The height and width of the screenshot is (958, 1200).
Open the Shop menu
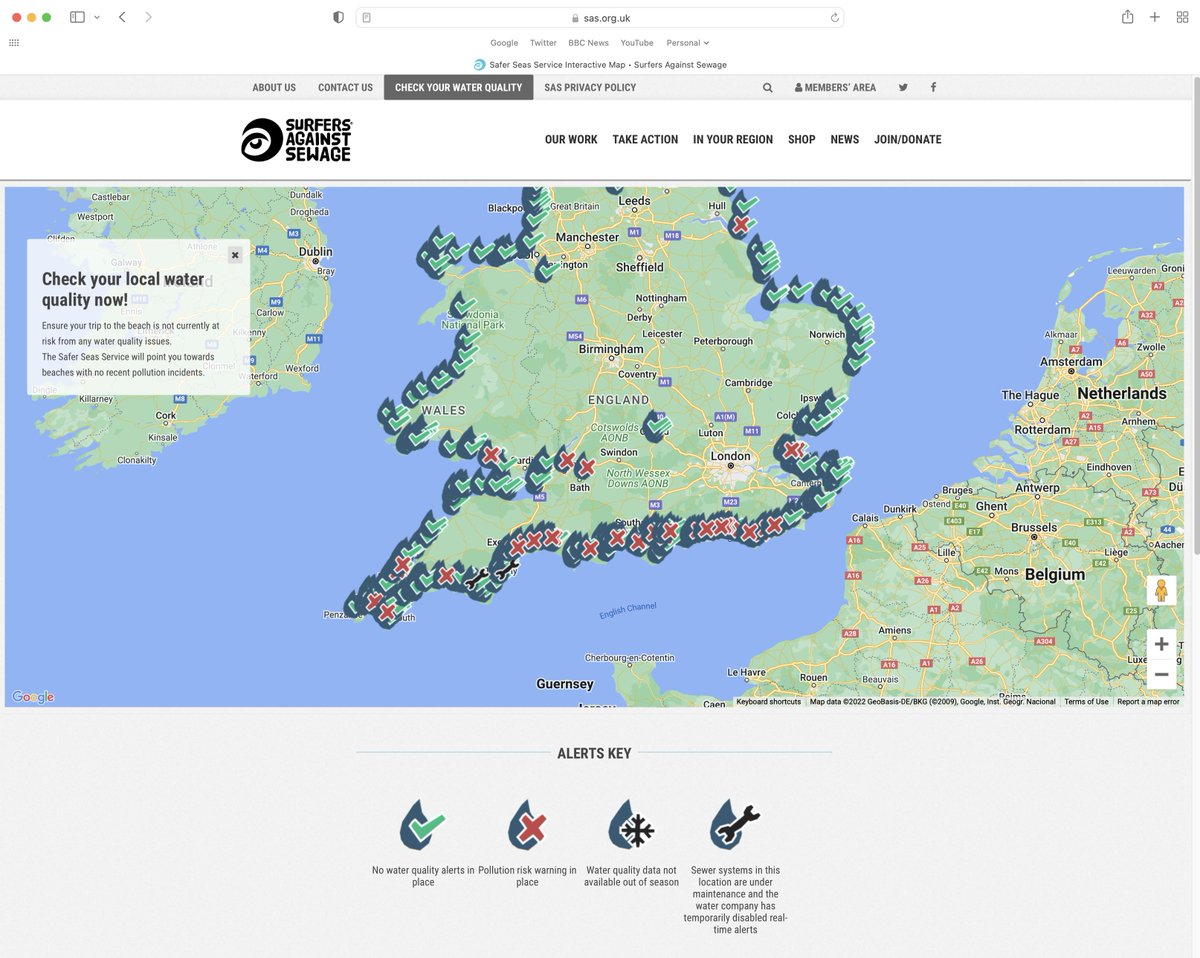click(x=802, y=139)
